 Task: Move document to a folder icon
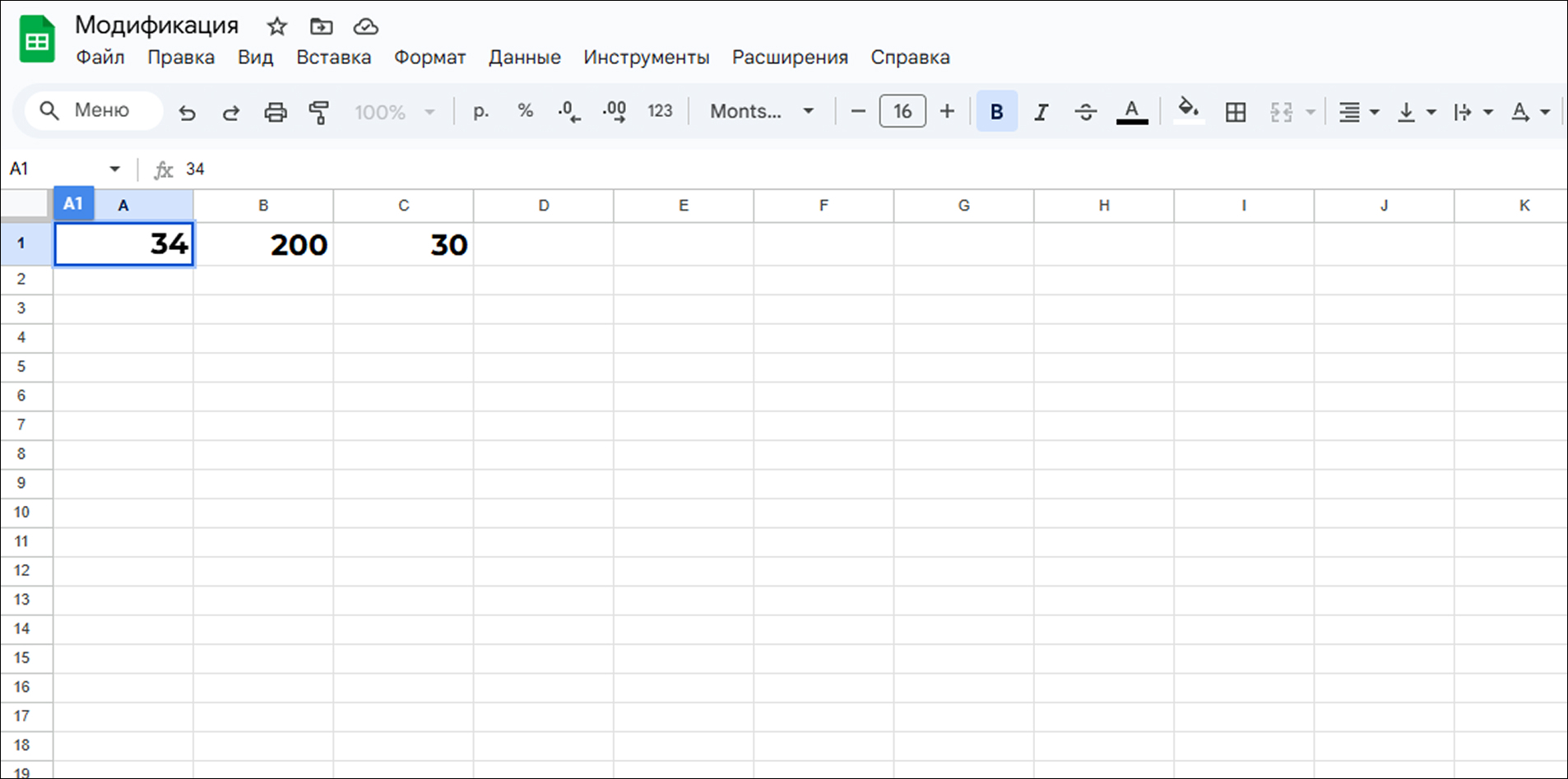point(322,26)
